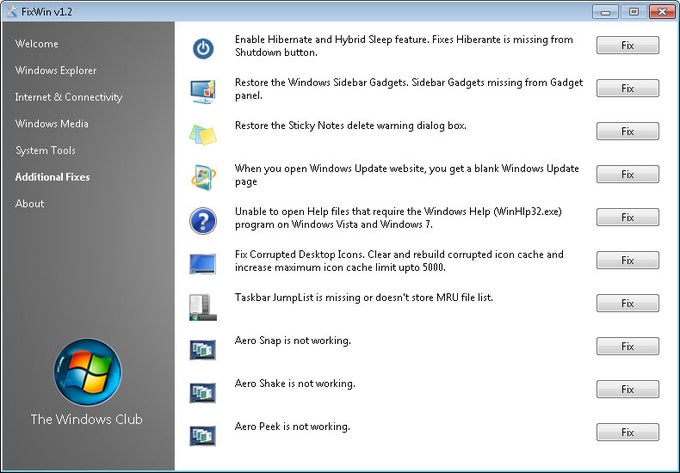Click the 'Aero Snap is not working.' text
The width and height of the screenshot is (680, 473).
tap(293, 341)
